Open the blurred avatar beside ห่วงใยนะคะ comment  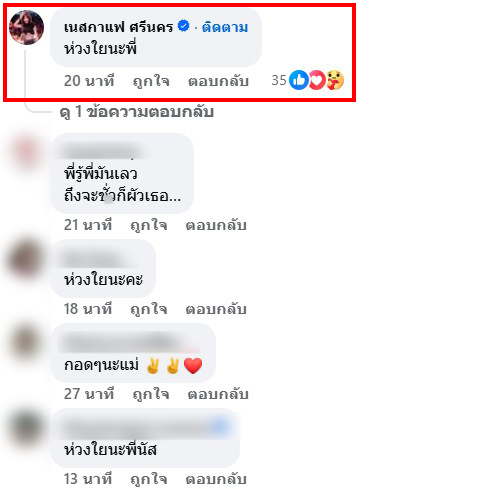point(26,259)
